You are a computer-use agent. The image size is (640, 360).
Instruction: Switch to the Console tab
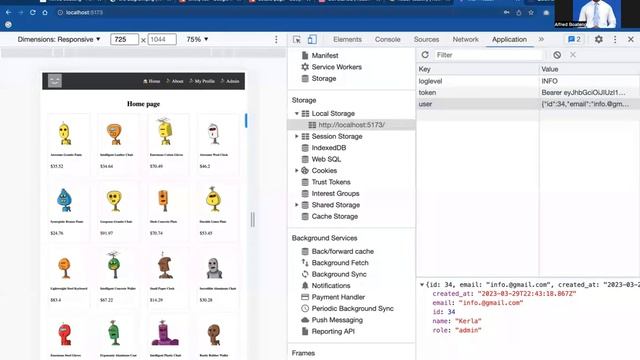387,40
